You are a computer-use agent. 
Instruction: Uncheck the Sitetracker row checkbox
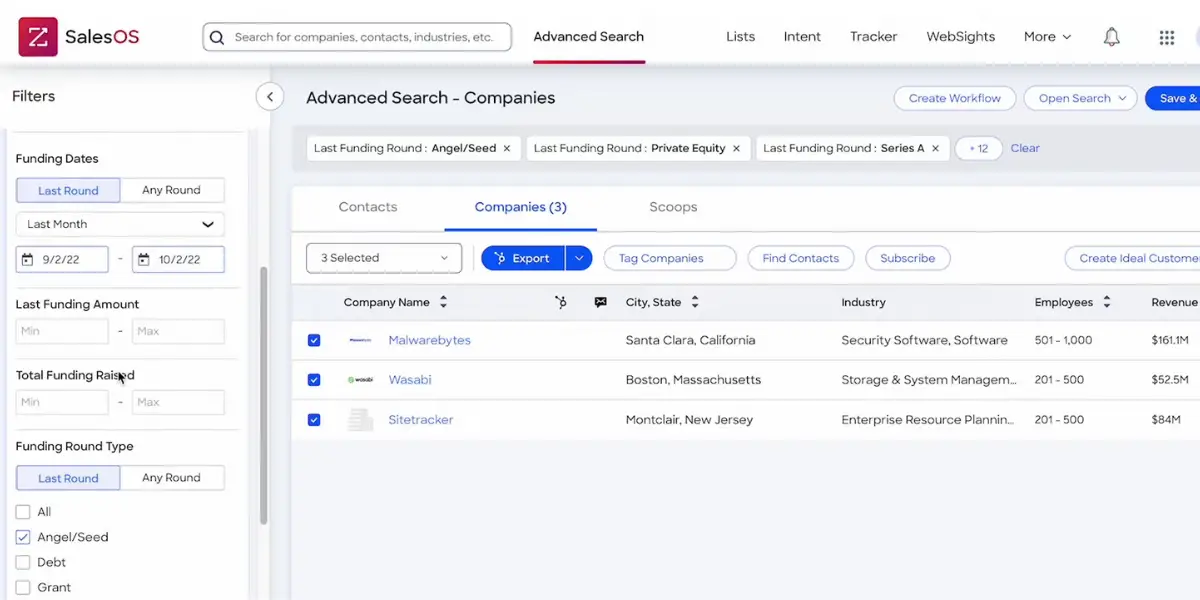point(314,420)
